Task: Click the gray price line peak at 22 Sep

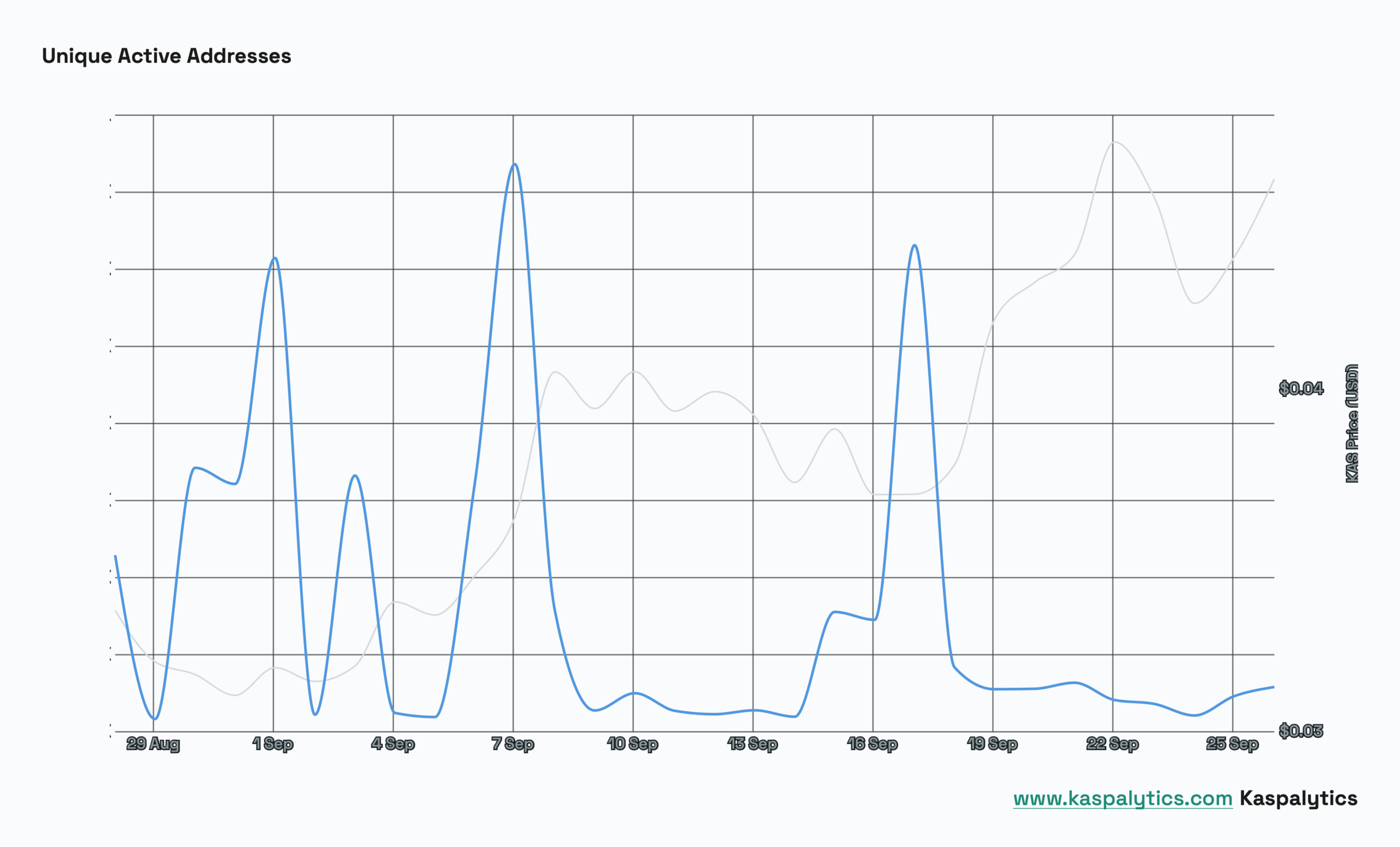Action: coord(1114,142)
